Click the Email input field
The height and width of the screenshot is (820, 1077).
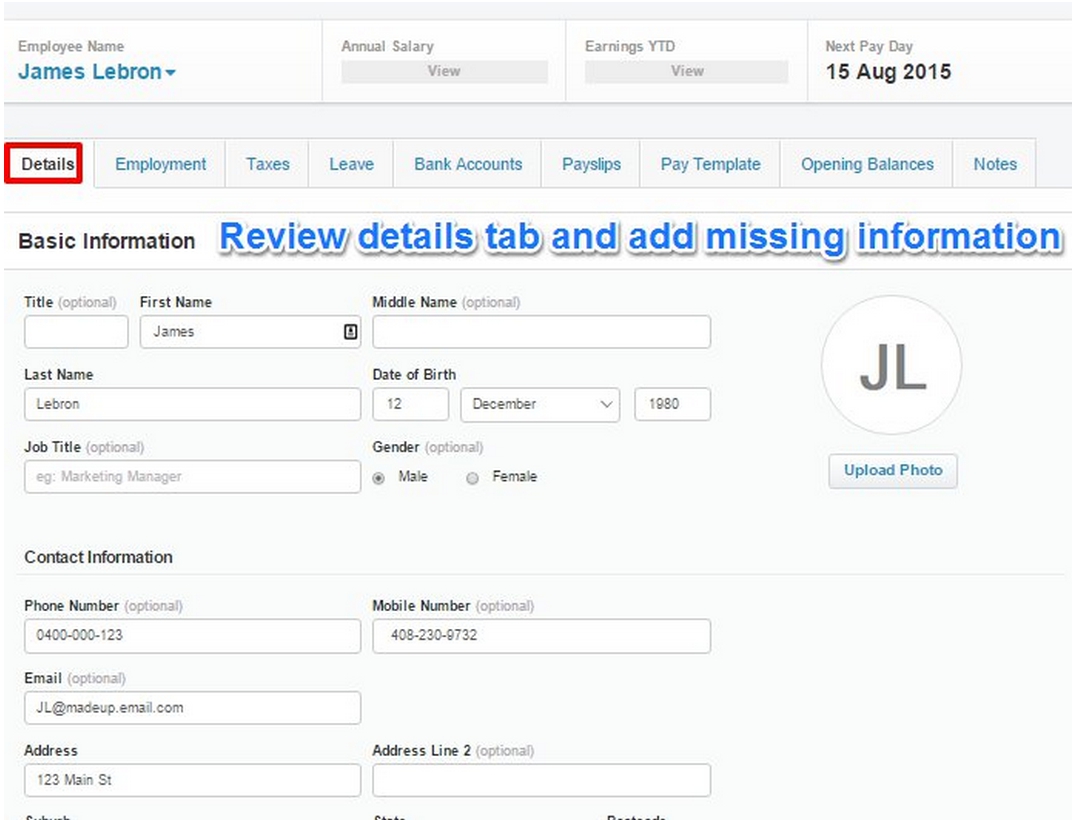click(x=192, y=708)
